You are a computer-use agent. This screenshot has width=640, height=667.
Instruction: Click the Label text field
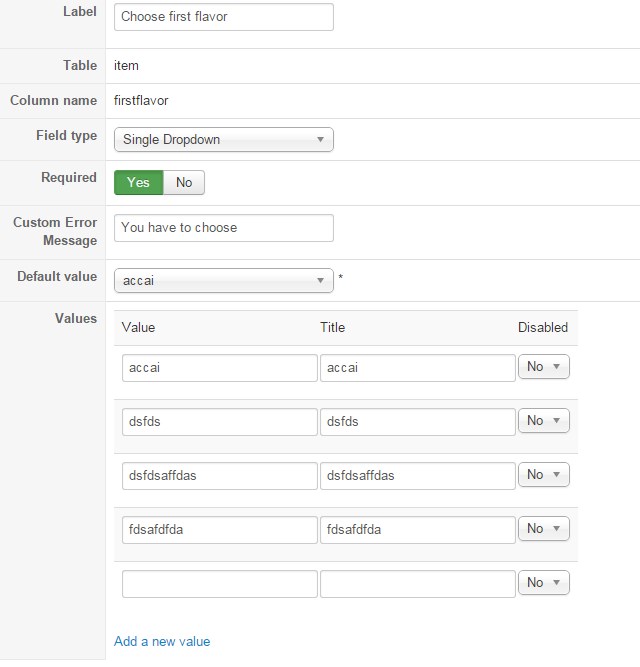pyautogui.click(x=223, y=17)
